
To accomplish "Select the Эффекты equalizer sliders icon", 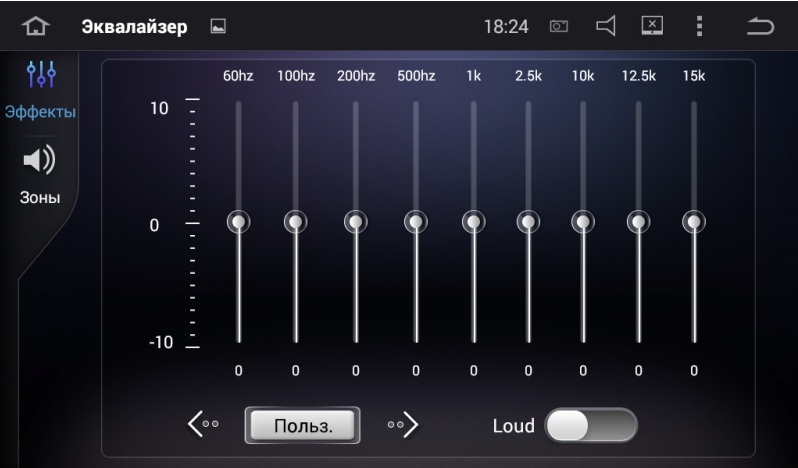I will (x=41, y=74).
